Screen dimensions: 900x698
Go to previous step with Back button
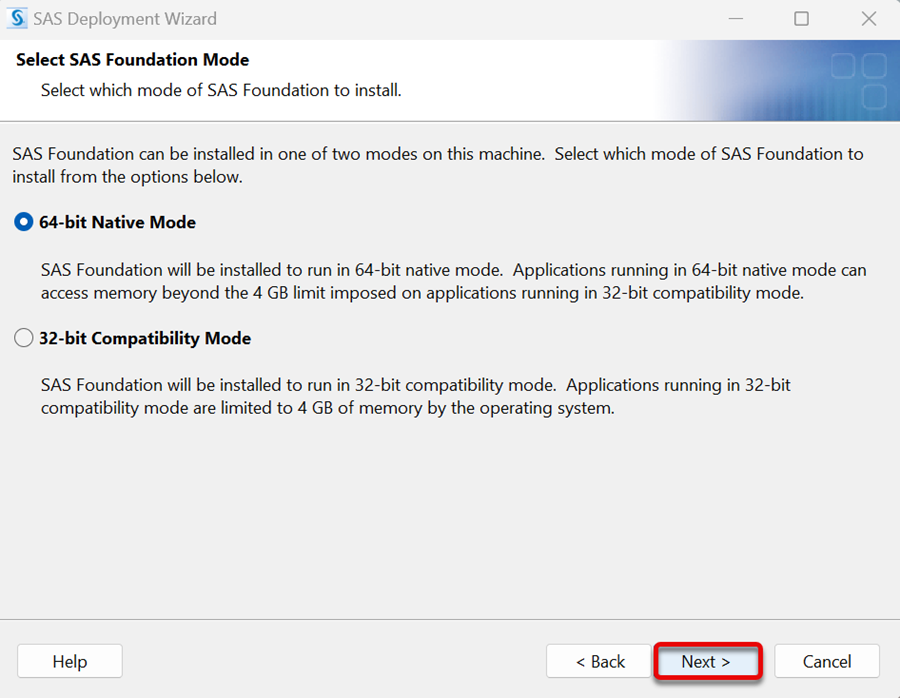599,661
